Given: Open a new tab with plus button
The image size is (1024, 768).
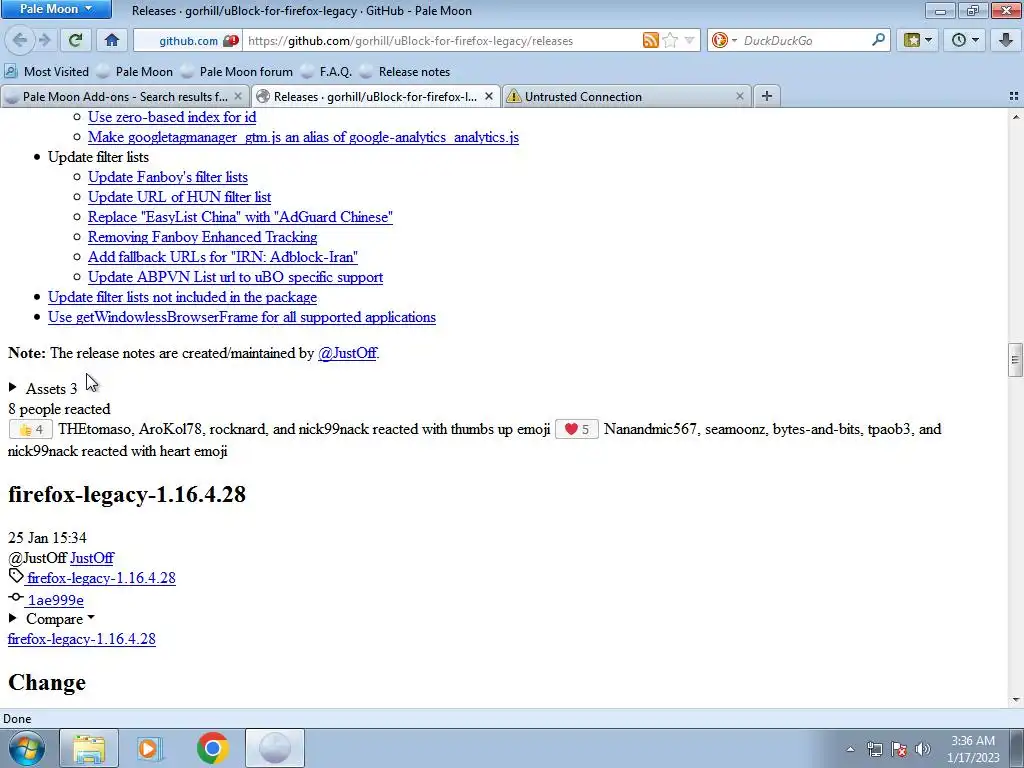Looking at the screenshot, I should pyautogui.click(x=767, y=96).
